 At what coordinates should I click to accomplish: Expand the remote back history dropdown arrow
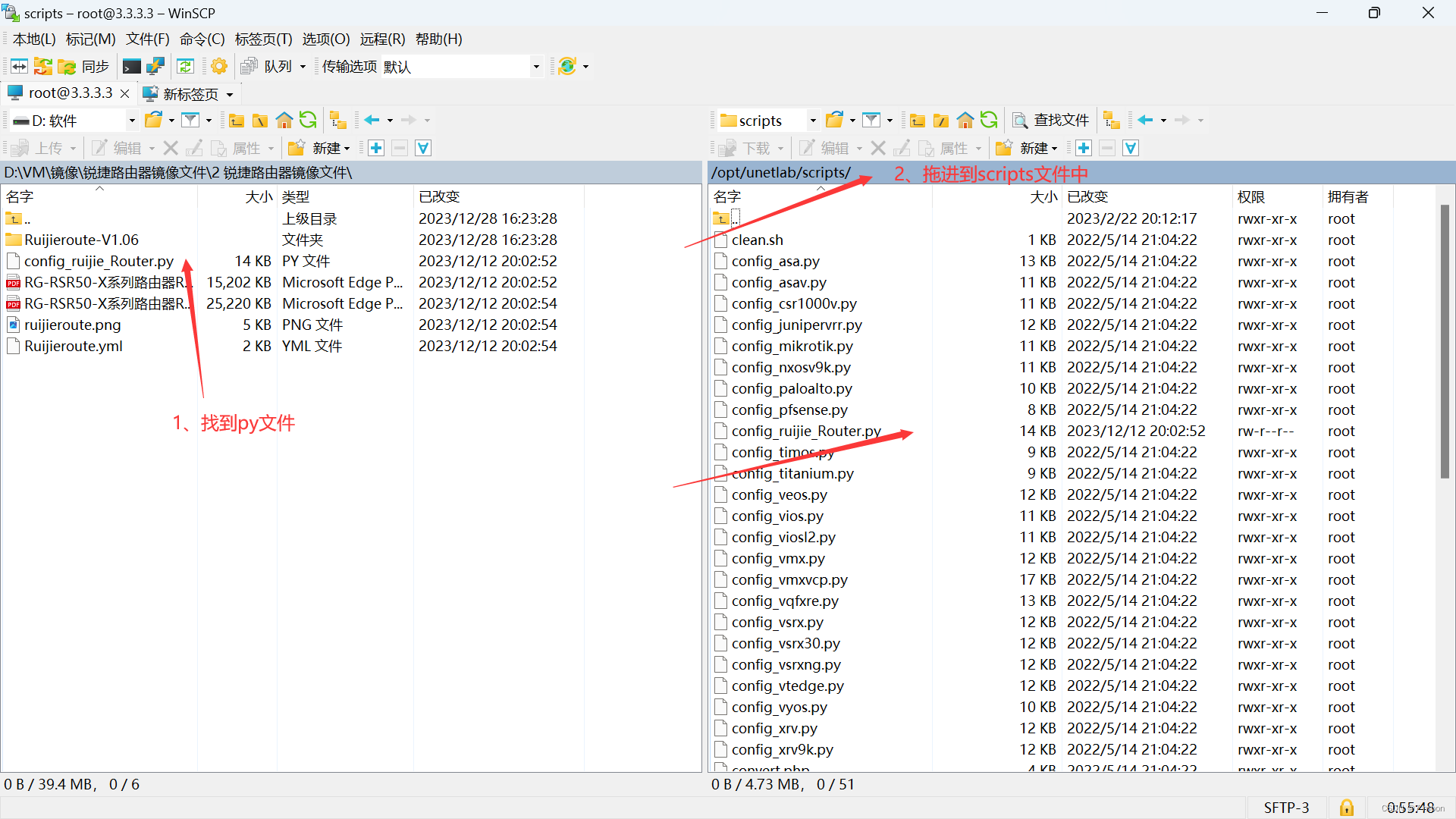(1163, 121)
